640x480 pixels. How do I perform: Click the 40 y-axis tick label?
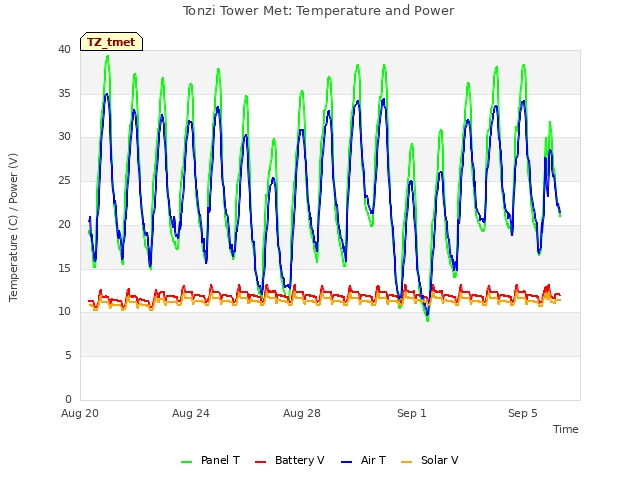(x=64, y=49)
